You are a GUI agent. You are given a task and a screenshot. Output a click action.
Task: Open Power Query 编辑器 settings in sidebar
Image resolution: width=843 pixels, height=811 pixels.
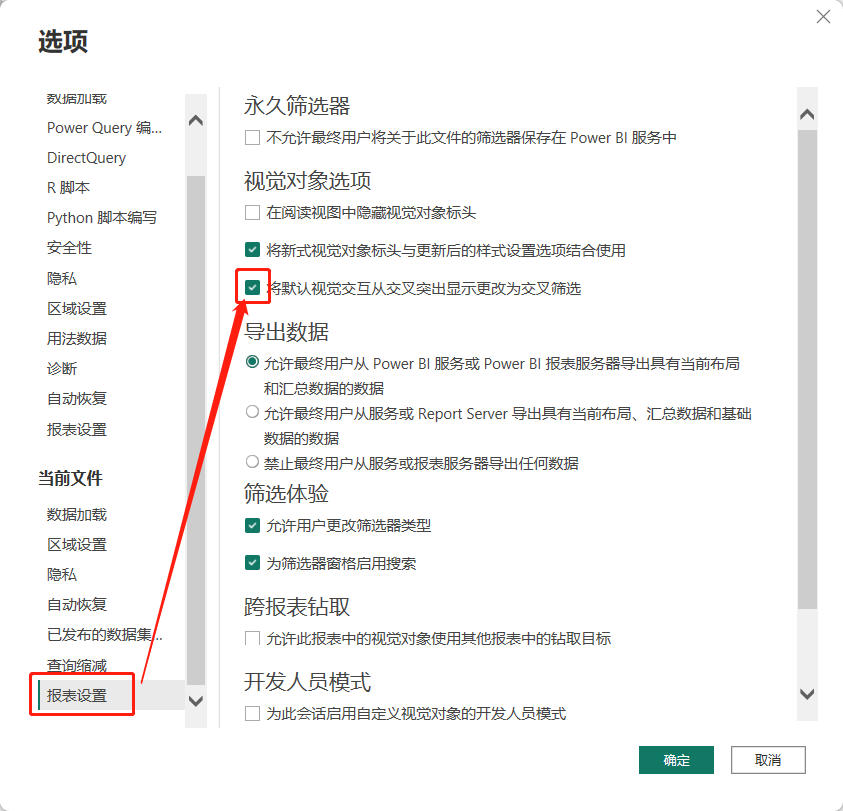(104, 128)
